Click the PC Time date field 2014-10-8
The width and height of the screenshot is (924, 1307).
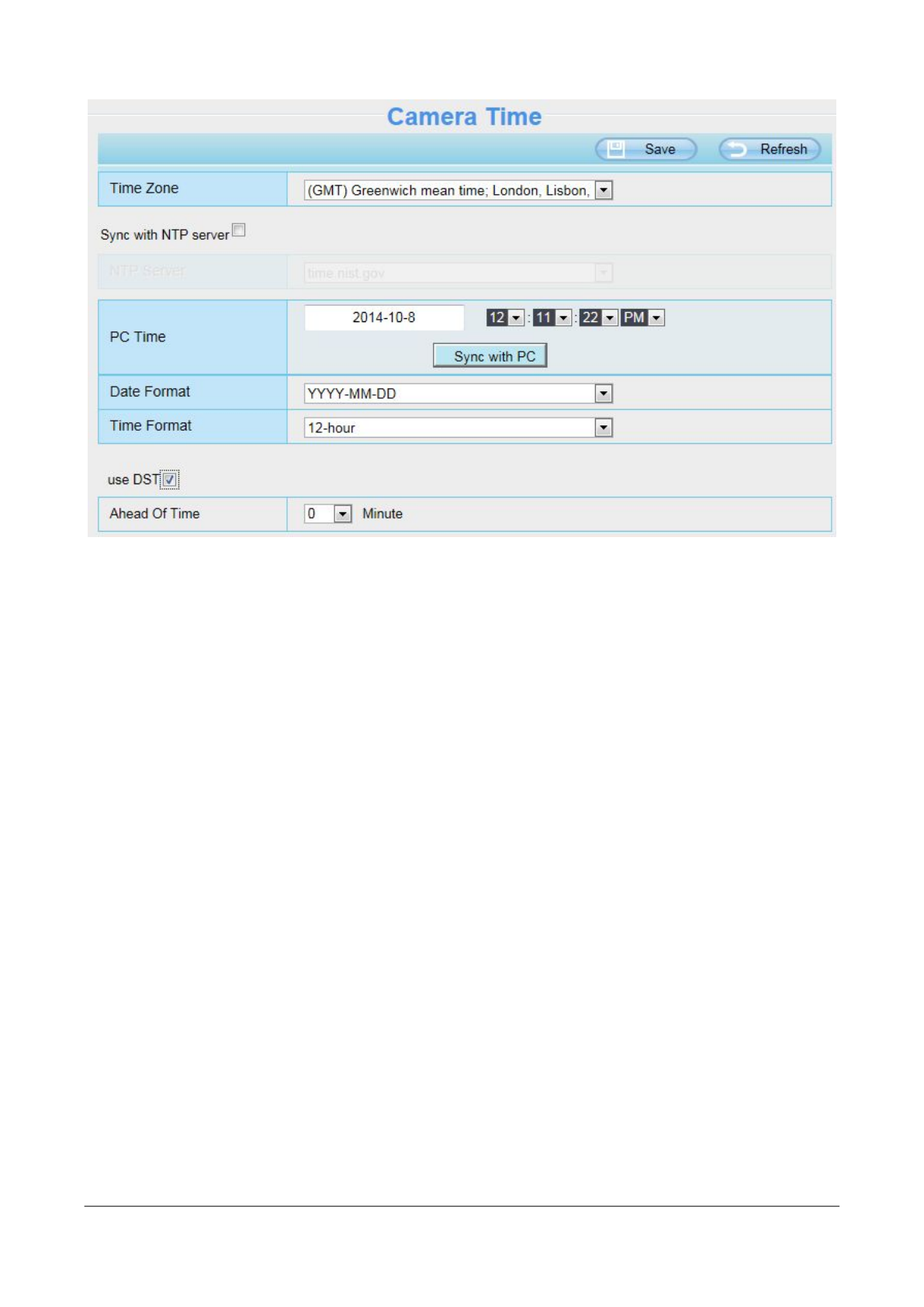[384, 317]
